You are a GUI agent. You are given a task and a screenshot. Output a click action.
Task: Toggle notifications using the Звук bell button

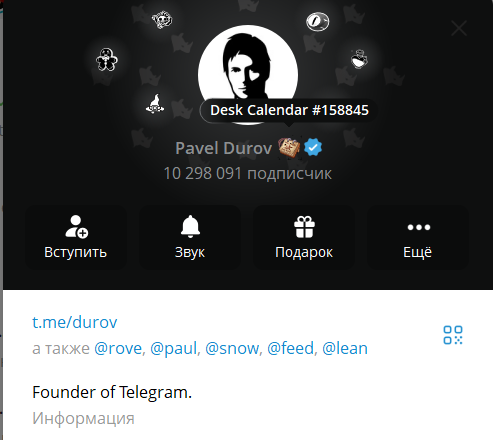pos(190,237)
